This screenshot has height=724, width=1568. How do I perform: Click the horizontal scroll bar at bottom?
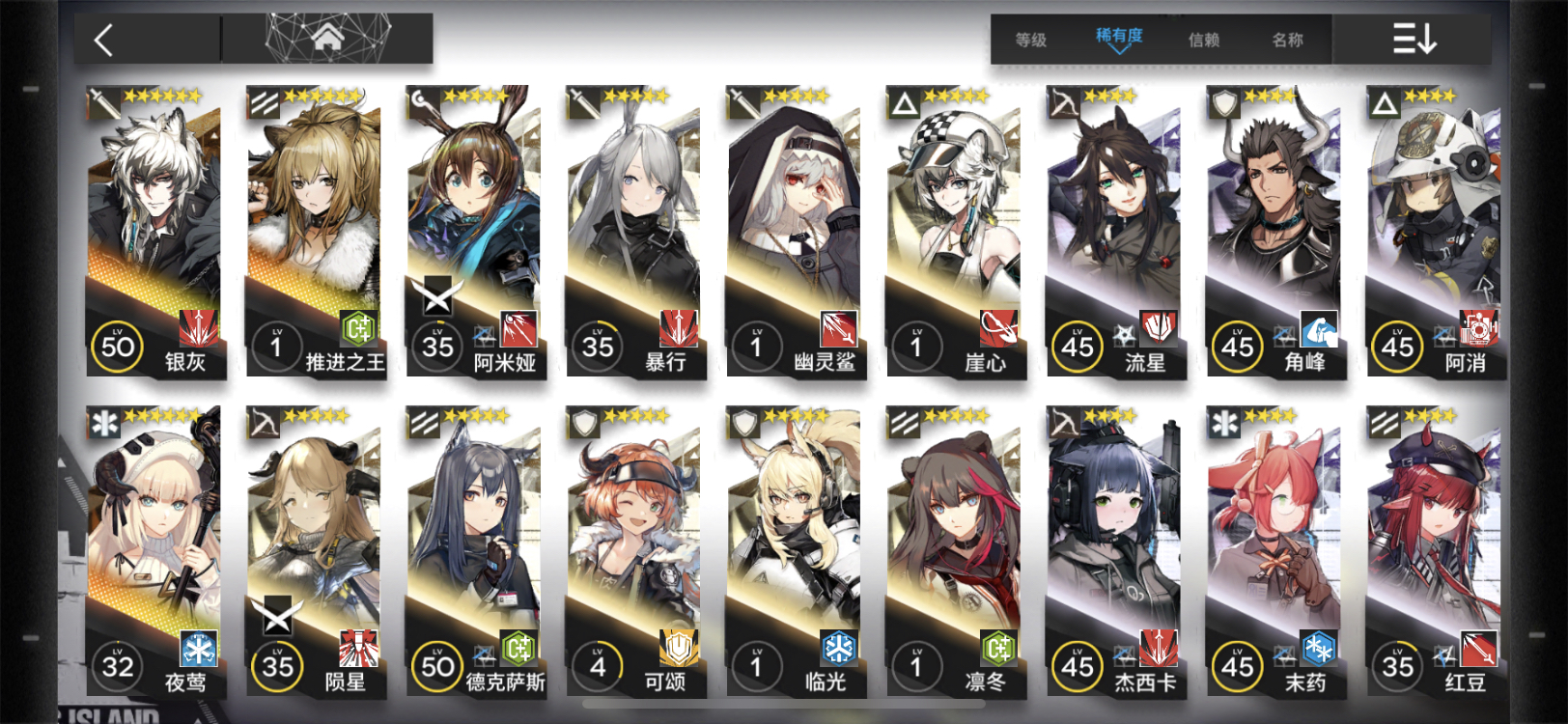784,704
